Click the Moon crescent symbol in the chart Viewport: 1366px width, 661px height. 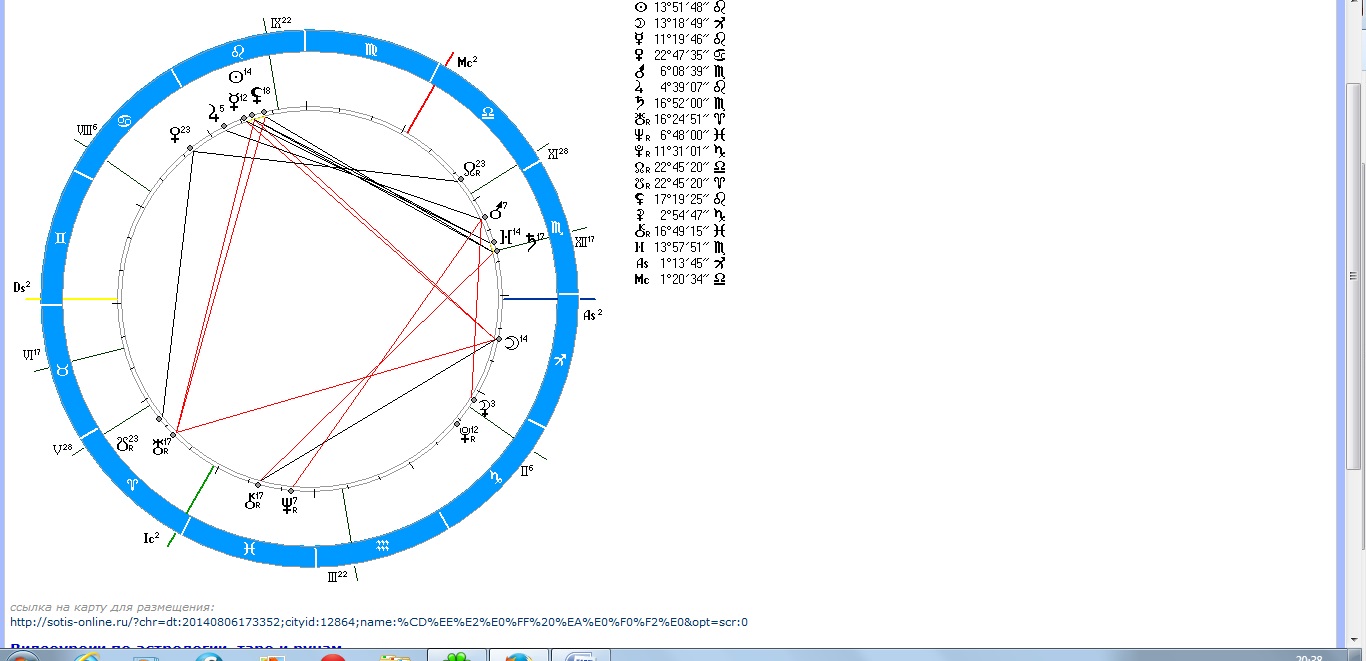pyautogui.click(x=510, y=342)
